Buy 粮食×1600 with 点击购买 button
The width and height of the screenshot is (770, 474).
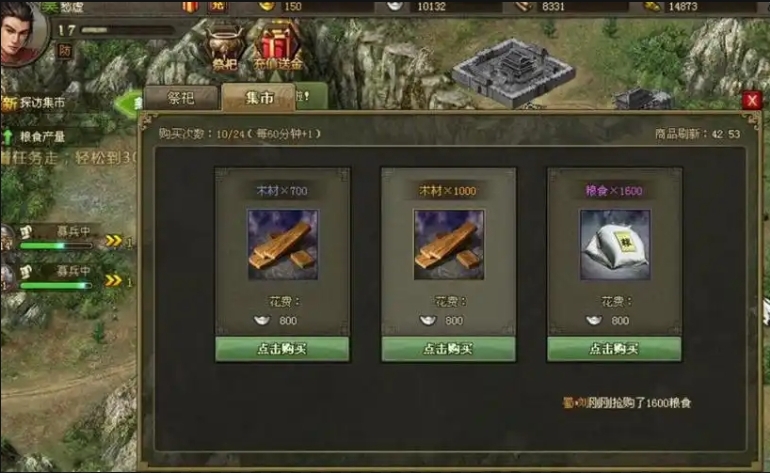(x=614, y=349)
